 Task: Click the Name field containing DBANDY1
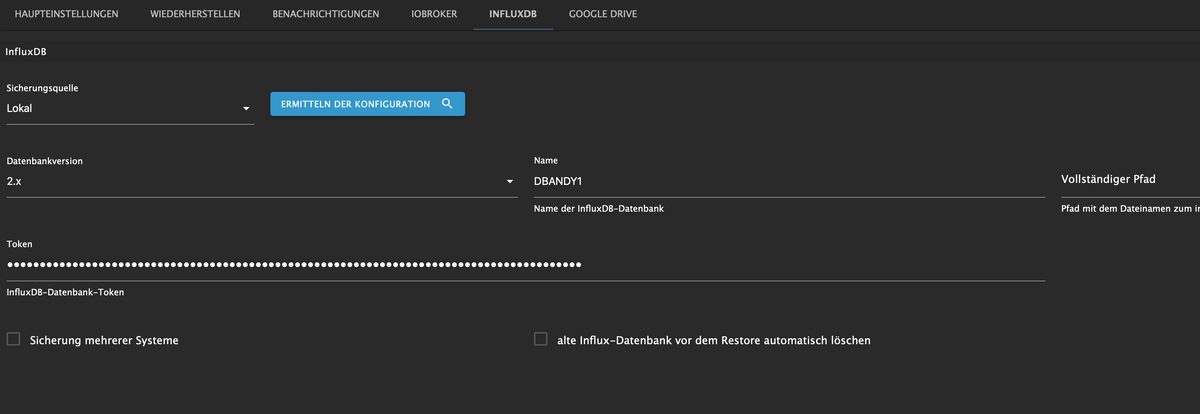[x=788, y=181]
